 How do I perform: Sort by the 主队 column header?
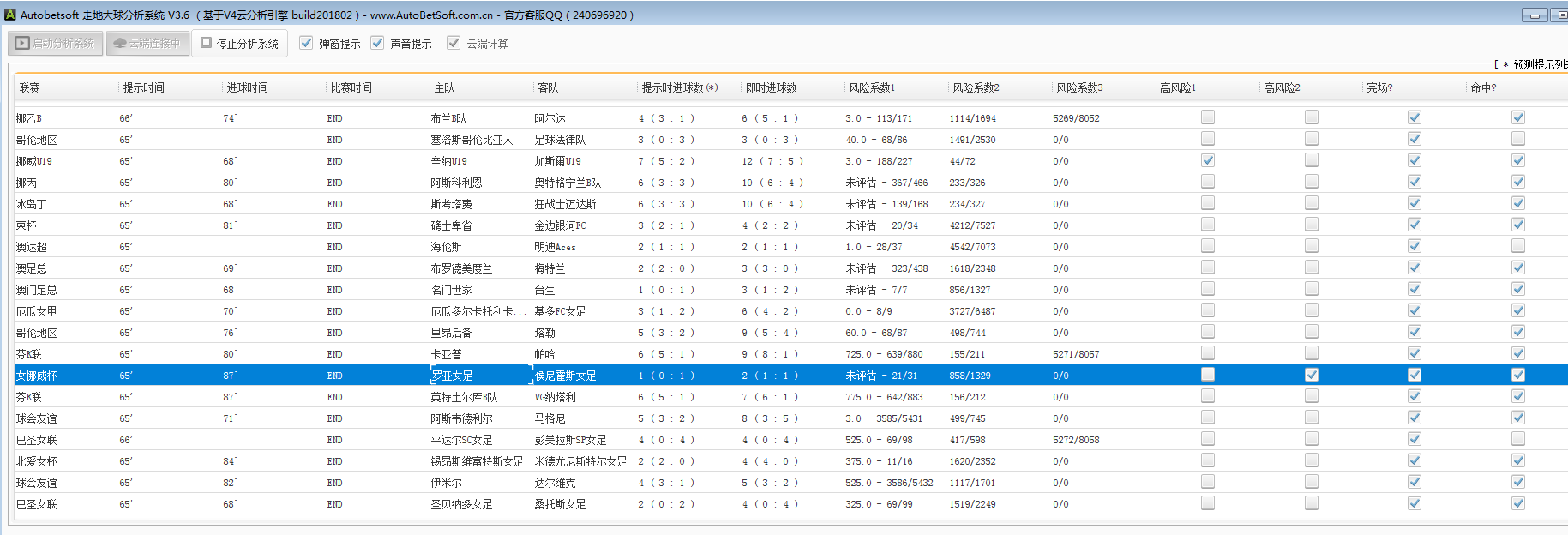[x=444, y=87]
